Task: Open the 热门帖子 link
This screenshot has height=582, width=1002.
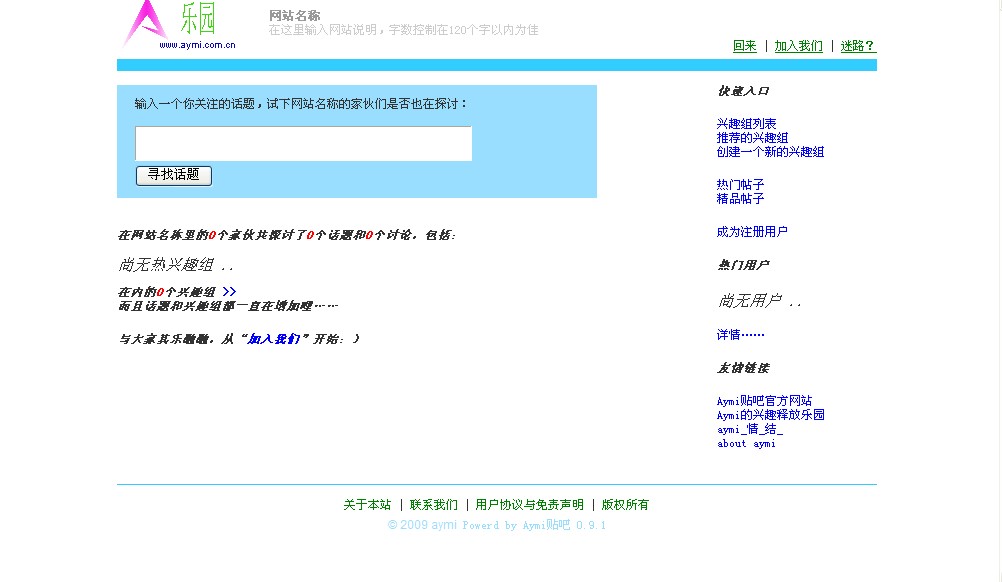Action: tap(740, 185)
